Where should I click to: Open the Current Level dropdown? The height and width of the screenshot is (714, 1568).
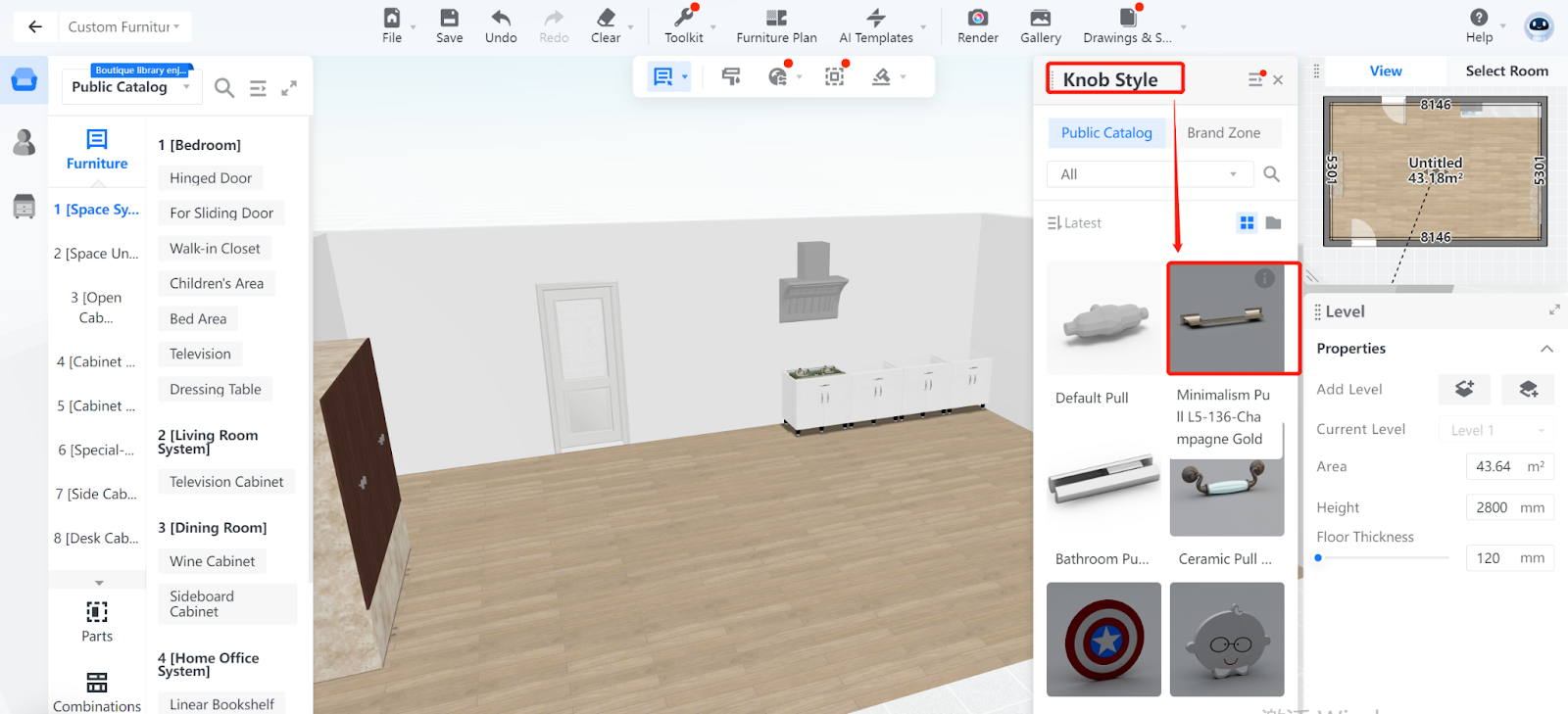[x=1496, y=430]
